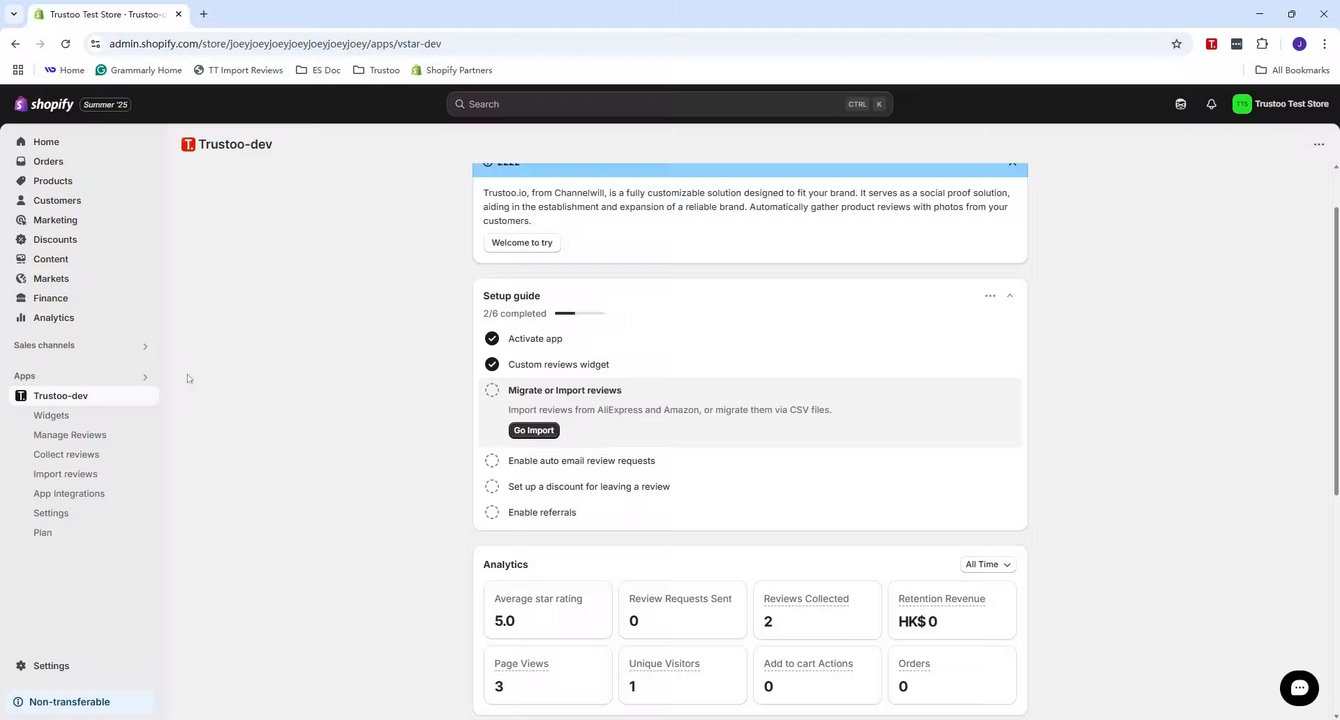
Task: Click the Welcome to try button
Action: pyautogui.click(x=522, y=243)
